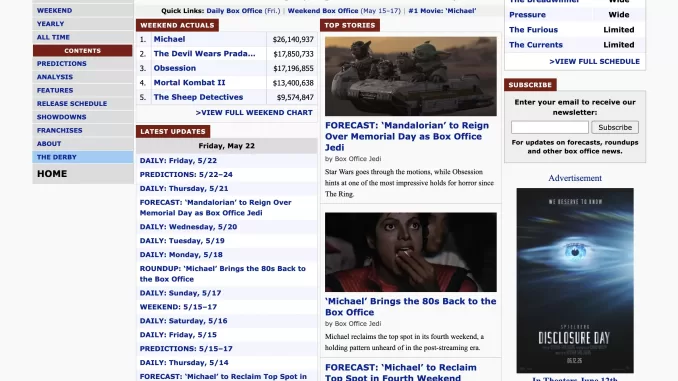Open 'Michael' to Reclaim top story headline
Screen dimensions: 678x381
401,372
